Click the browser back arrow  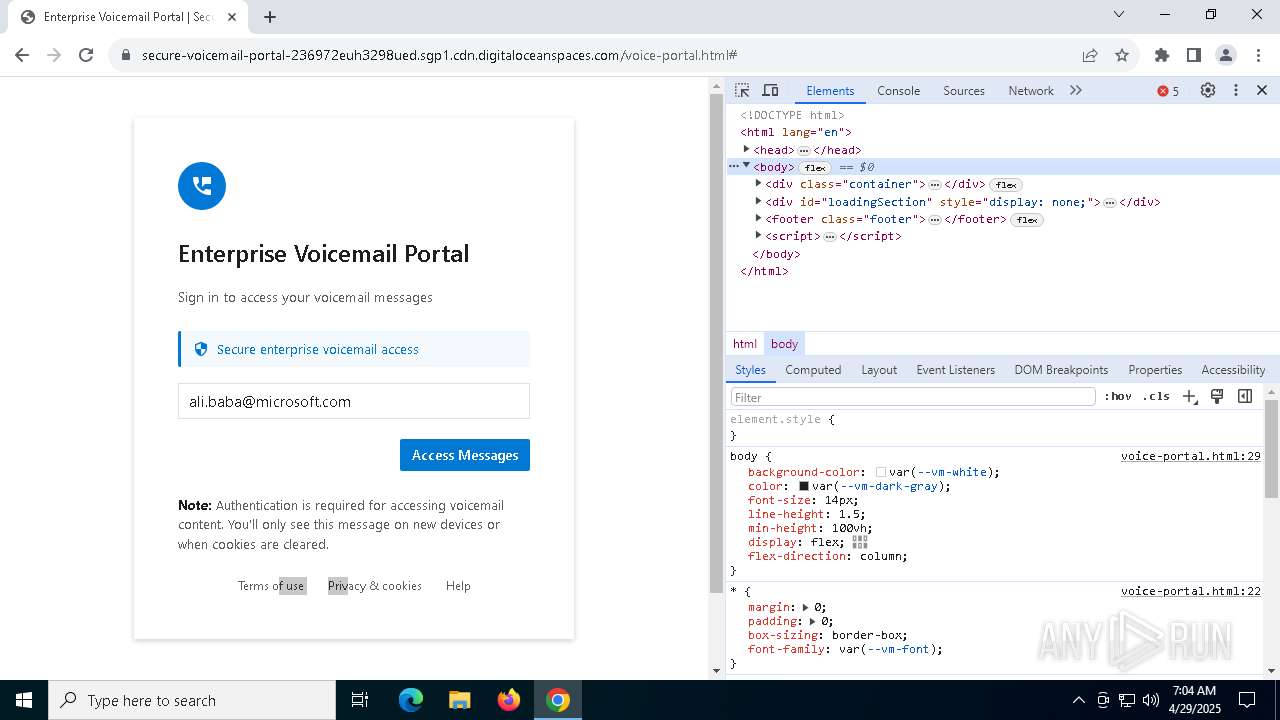pos(22,55)
